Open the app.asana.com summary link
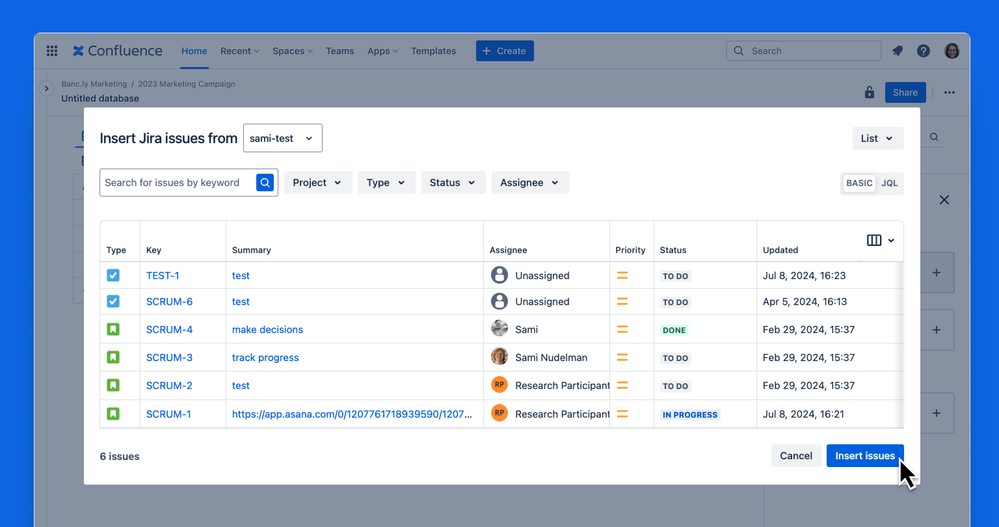The width and height of the screenshot is (999, 527). pos(352,414)
